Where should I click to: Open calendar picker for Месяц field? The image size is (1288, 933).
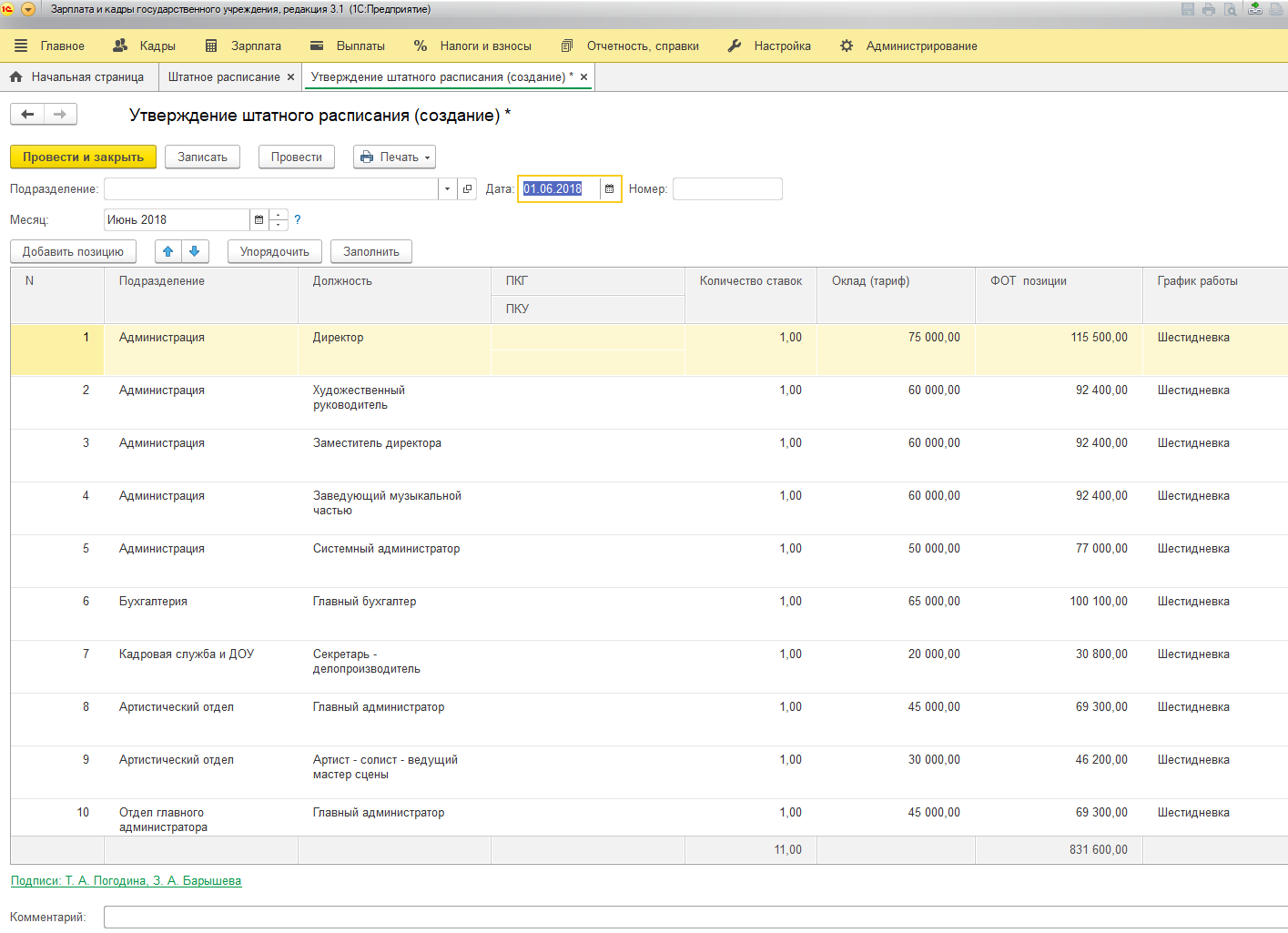coord(259,220)
